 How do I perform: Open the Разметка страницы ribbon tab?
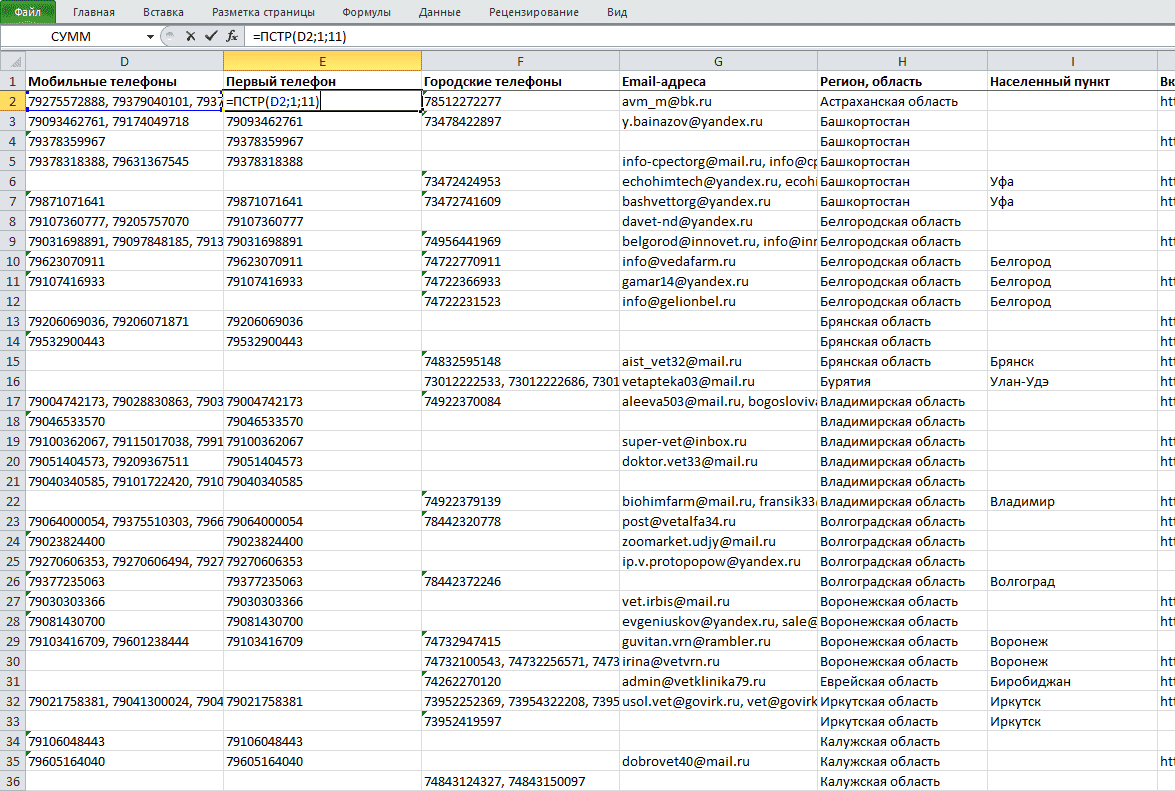coord(263,12)
